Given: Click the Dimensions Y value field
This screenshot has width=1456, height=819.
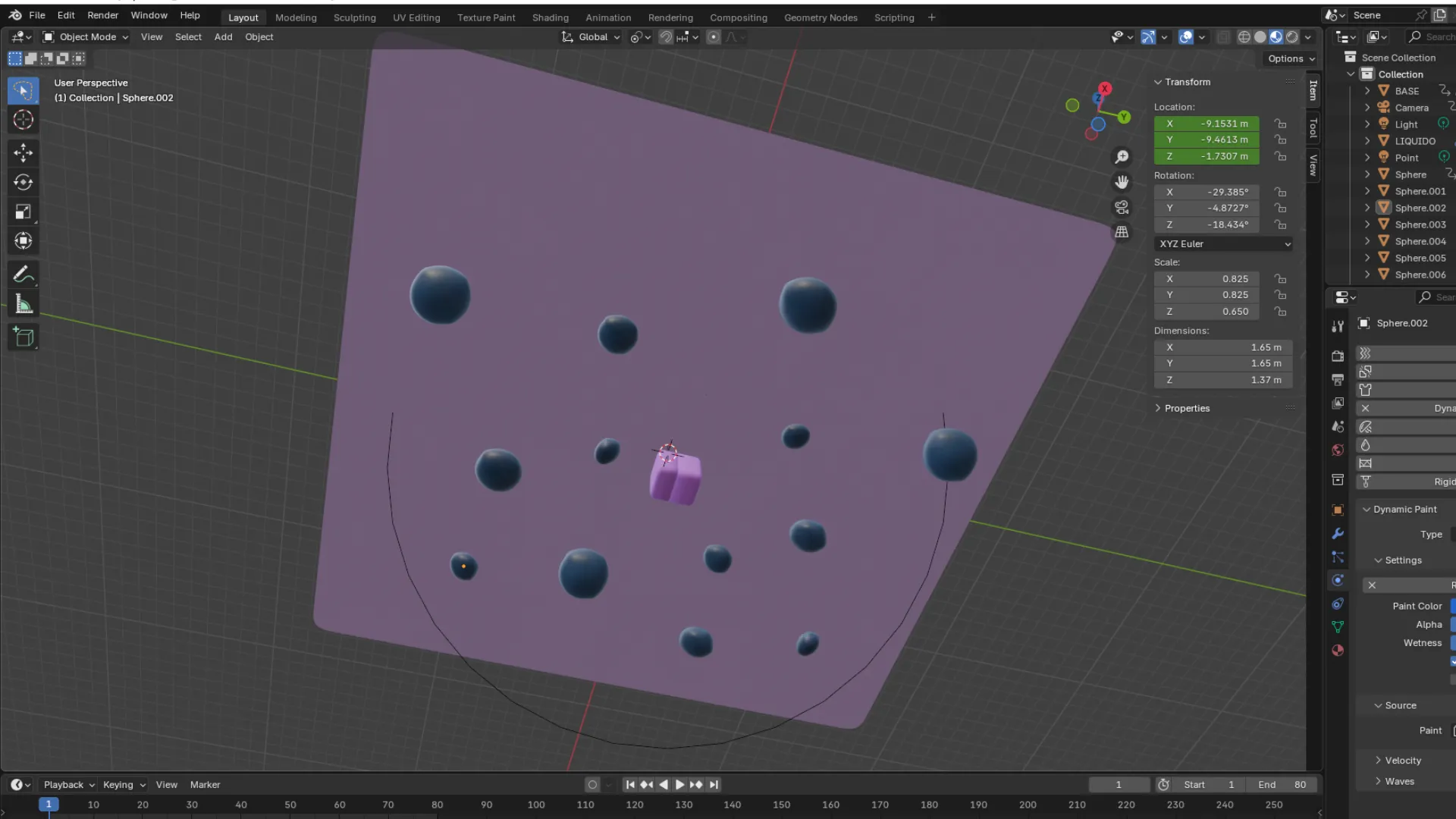Looking at the screenshot, I should (x=1223, y=363).
